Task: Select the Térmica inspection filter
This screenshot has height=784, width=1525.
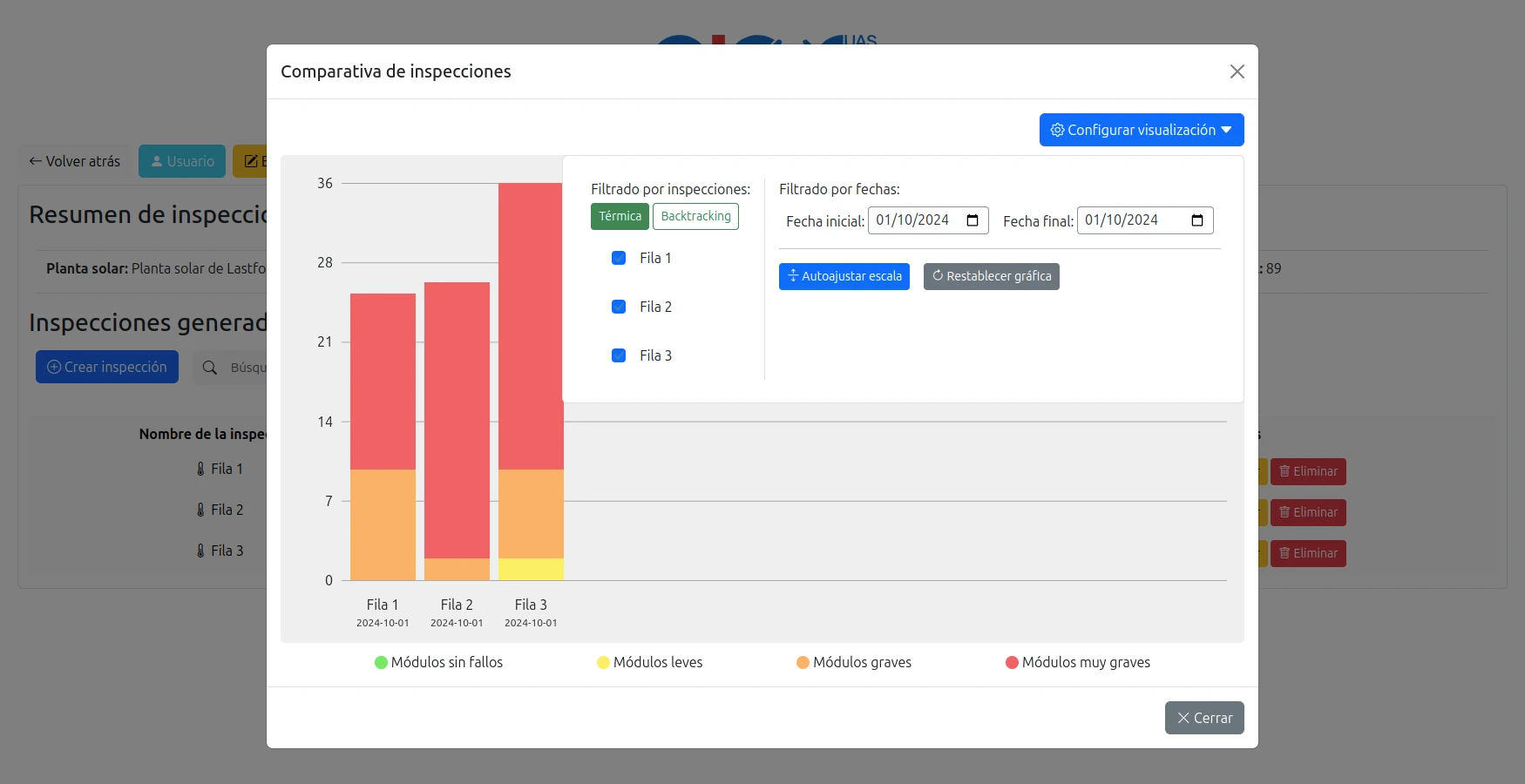Action: (620, 216)
